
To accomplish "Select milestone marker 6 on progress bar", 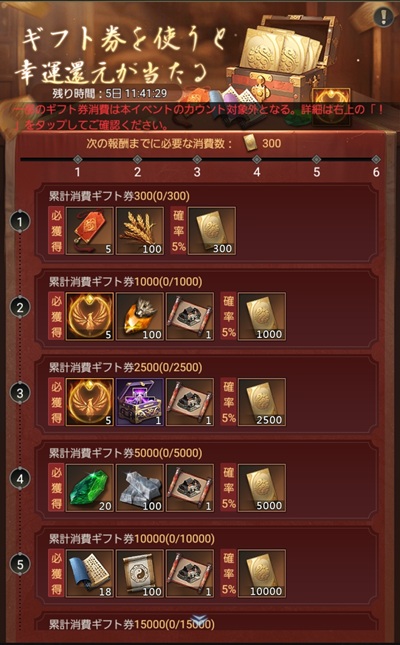I will 376,159.
